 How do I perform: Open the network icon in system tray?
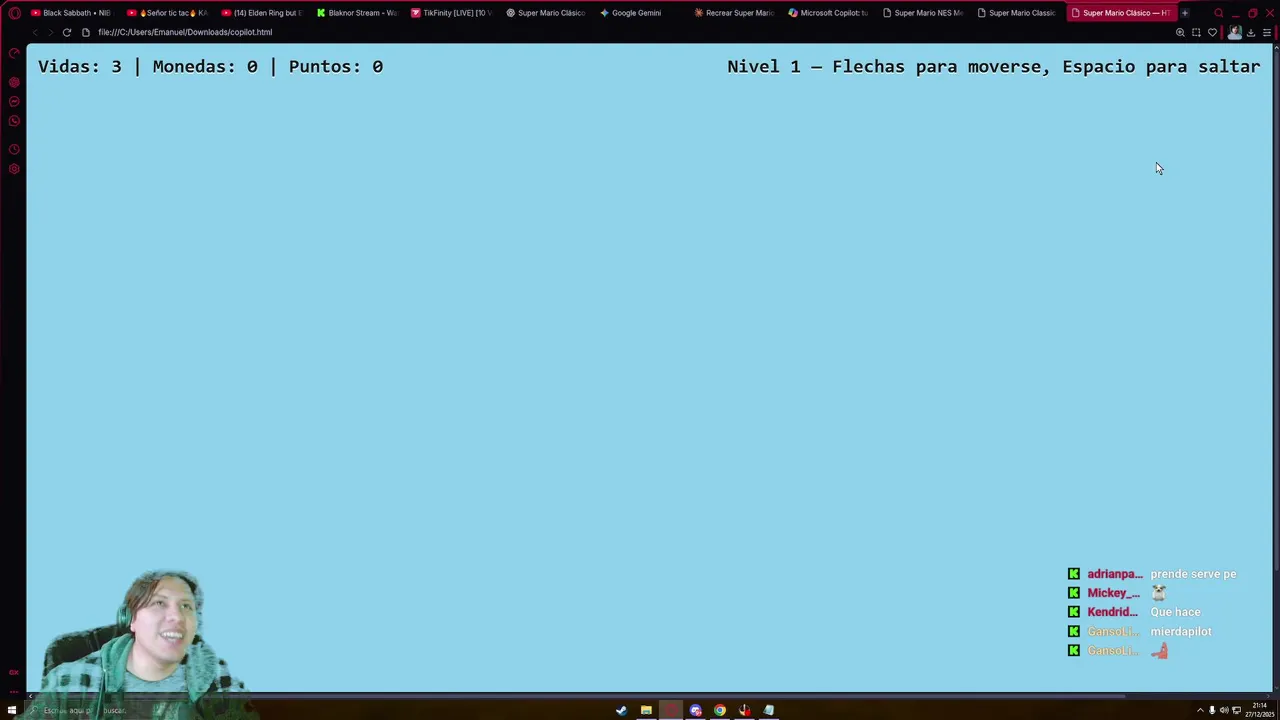[1236, 710]
